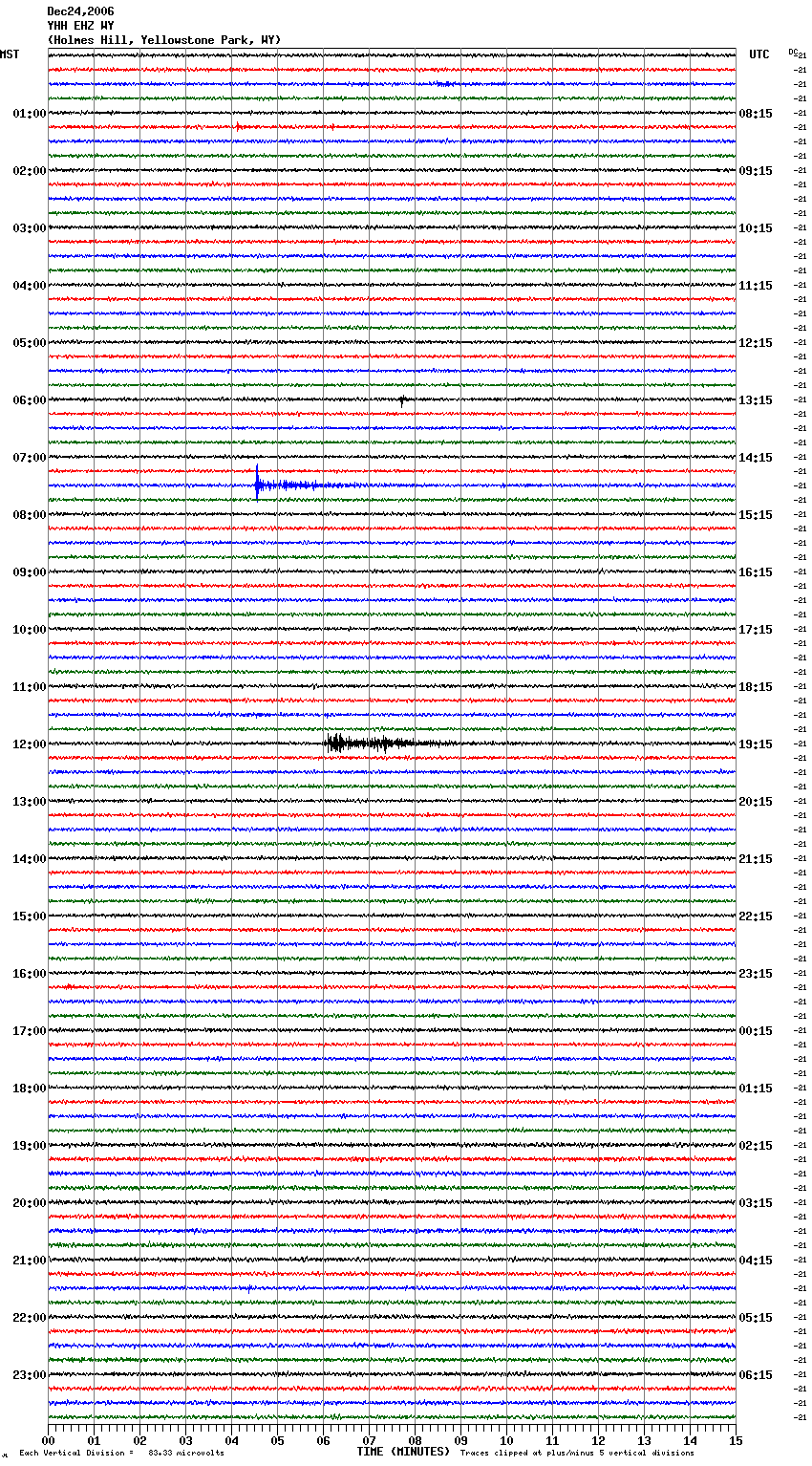Select the 20:00 MST hour label
The width and height of the screenshot is (812, 1466).
[30, 1203]
